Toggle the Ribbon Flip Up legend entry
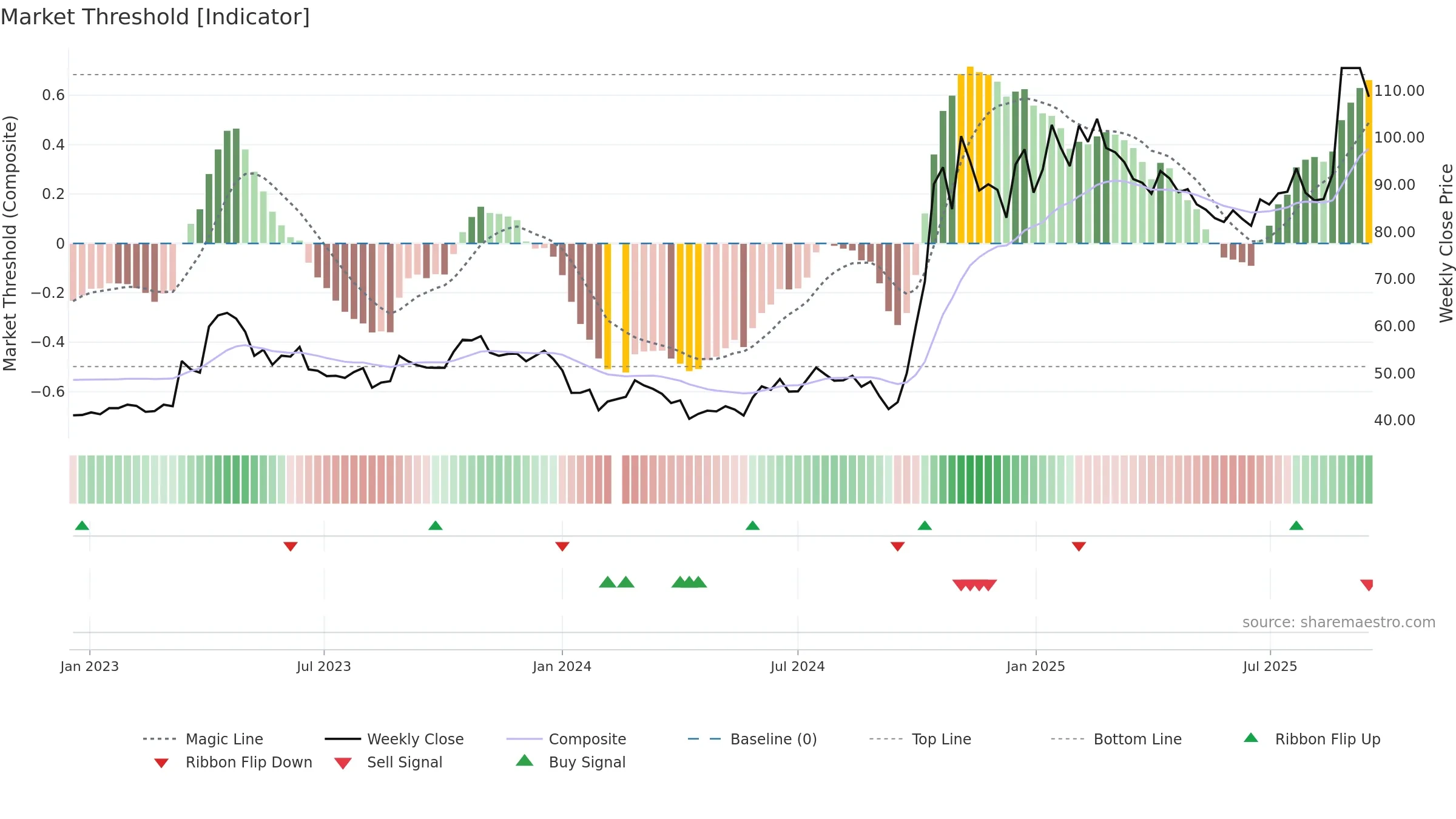1456x819 pixels. pyautogui.click(x=1312, y=739)
